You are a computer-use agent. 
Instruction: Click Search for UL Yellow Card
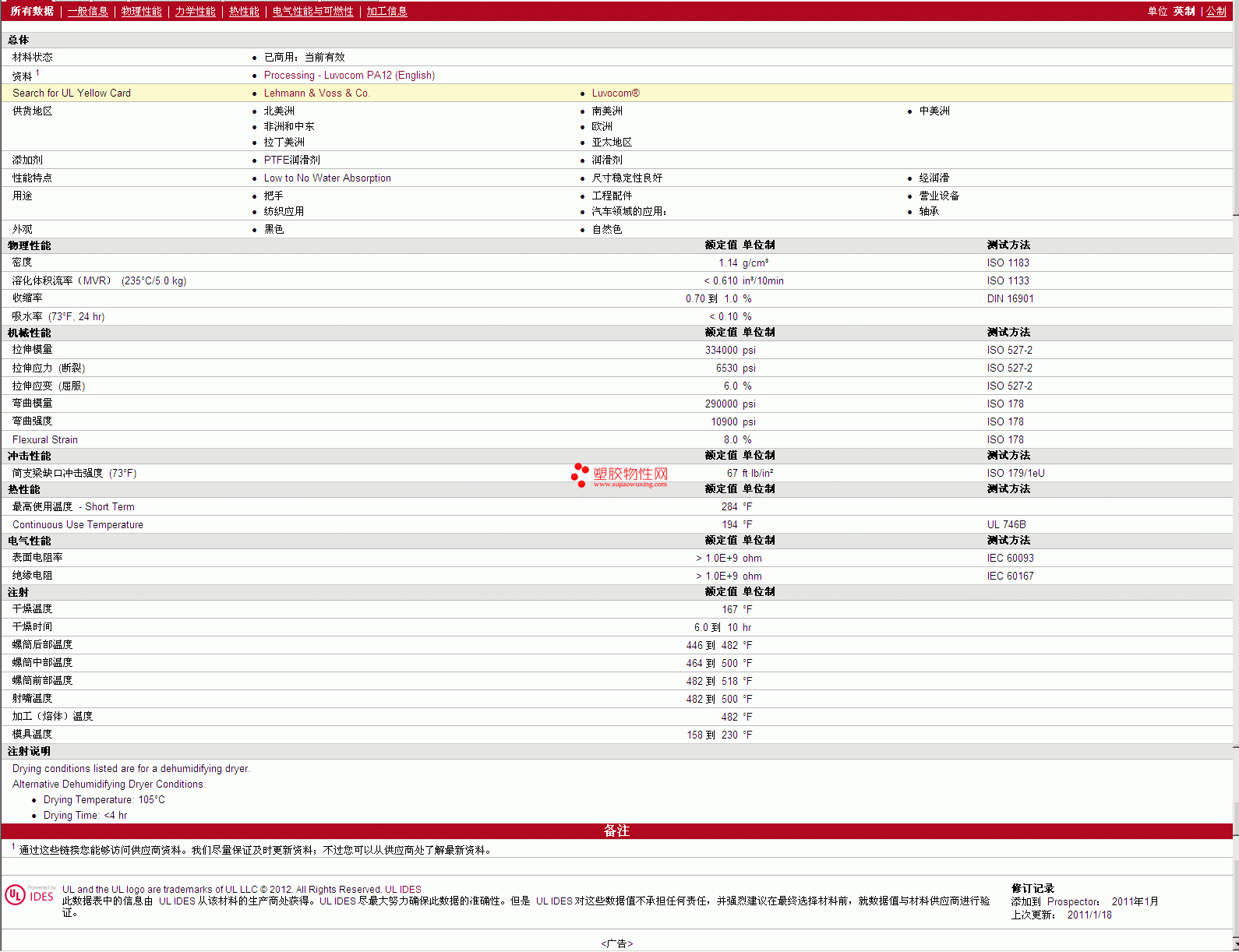click(x=72, y=93)
